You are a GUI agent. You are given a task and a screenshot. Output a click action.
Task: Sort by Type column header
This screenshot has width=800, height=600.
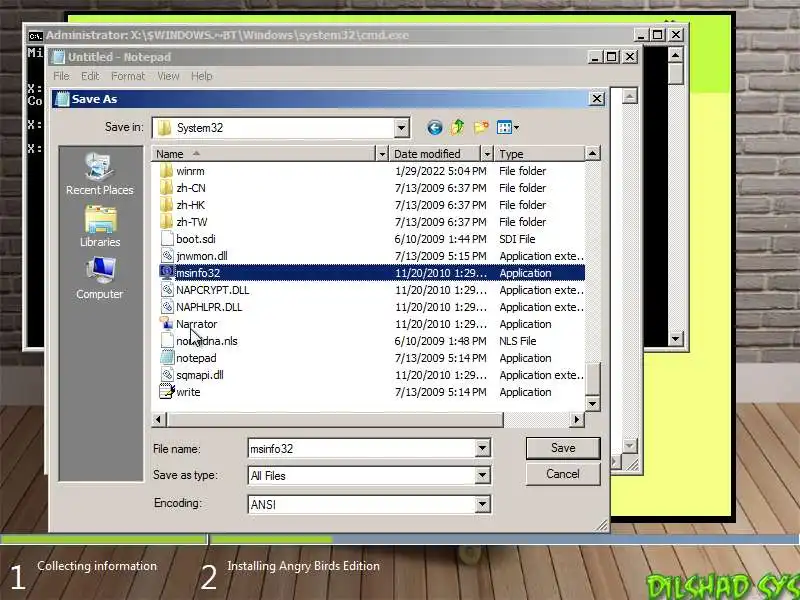click(539, 154)
